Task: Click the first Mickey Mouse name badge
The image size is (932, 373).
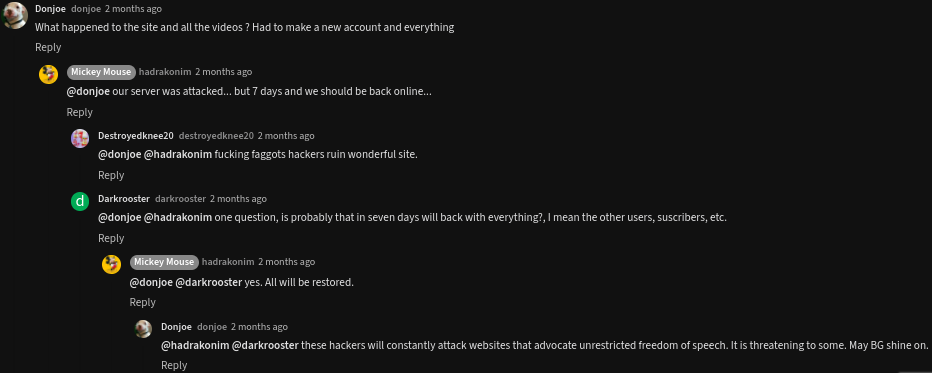Action: click(x=101, y=72)
